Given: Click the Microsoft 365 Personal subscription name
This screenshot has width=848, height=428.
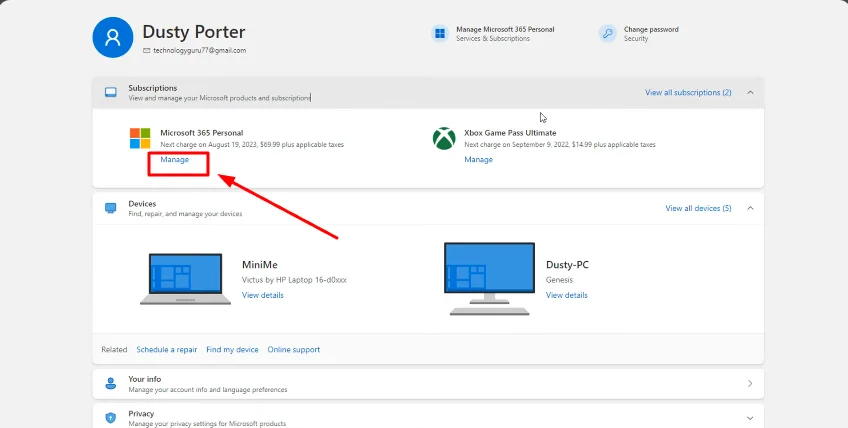Looking at the screenshot, I should 202,133.
